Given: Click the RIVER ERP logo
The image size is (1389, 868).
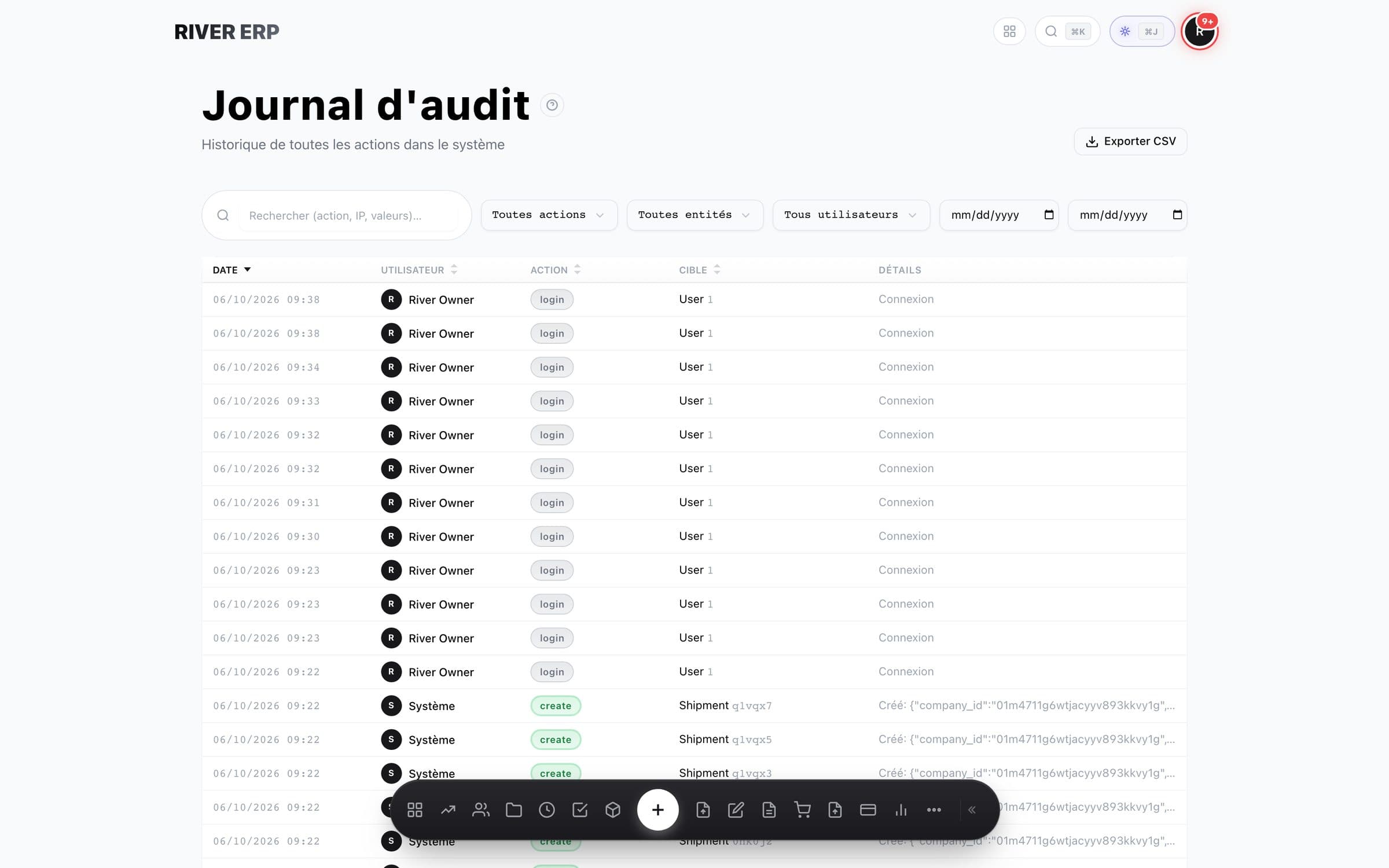Looking at the screenshot, I should click(x=227, y=32).
